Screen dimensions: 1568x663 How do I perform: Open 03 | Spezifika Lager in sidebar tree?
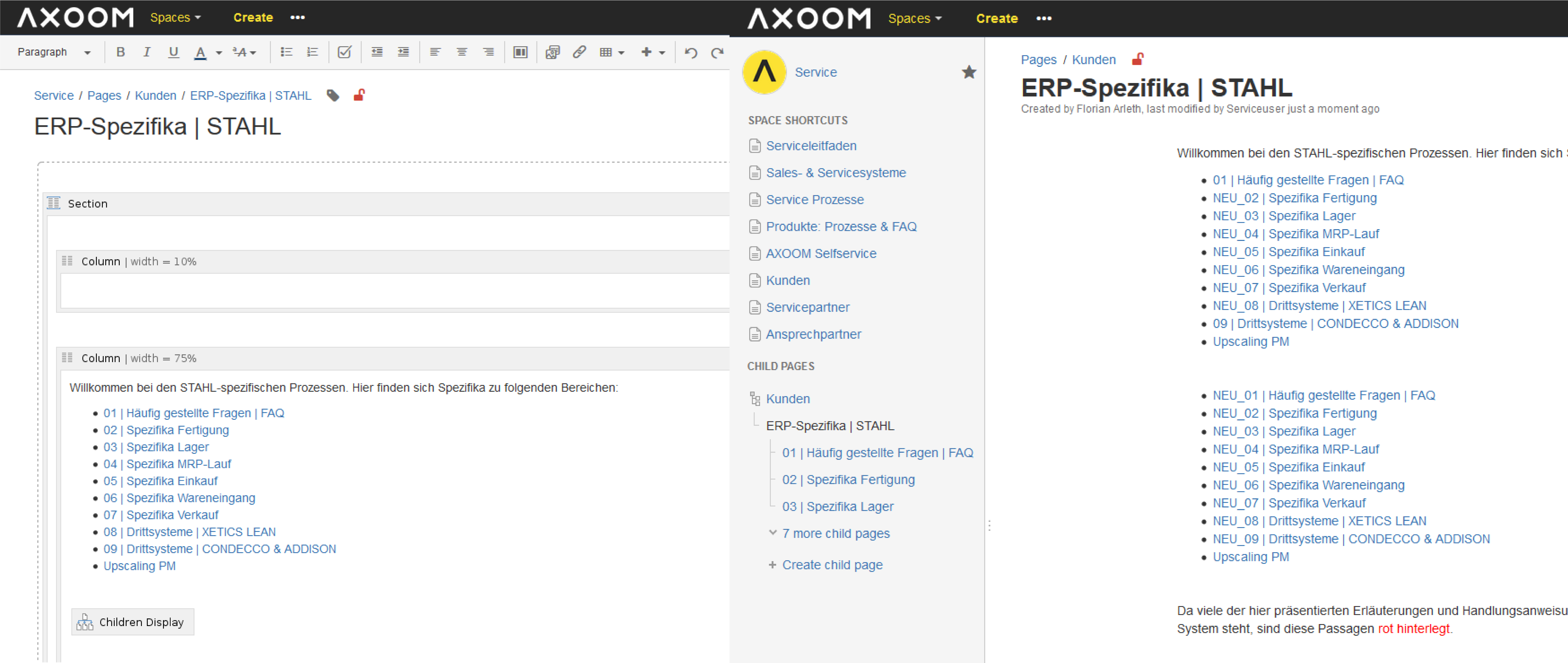[838, 507]
